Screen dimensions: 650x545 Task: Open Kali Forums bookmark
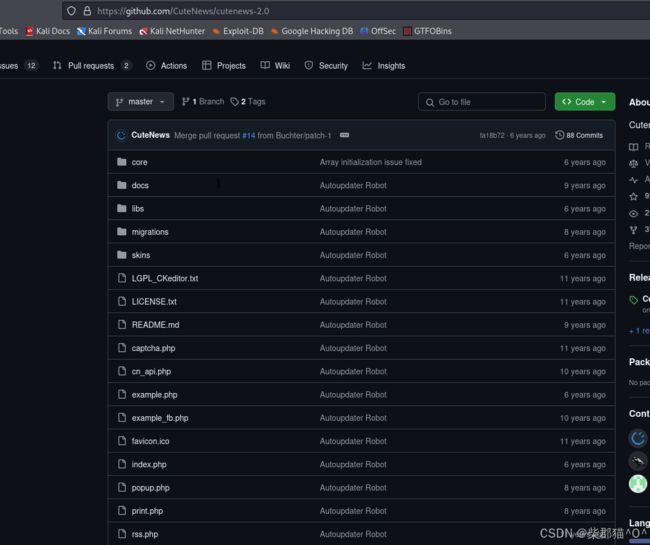[x=104, y=31]
